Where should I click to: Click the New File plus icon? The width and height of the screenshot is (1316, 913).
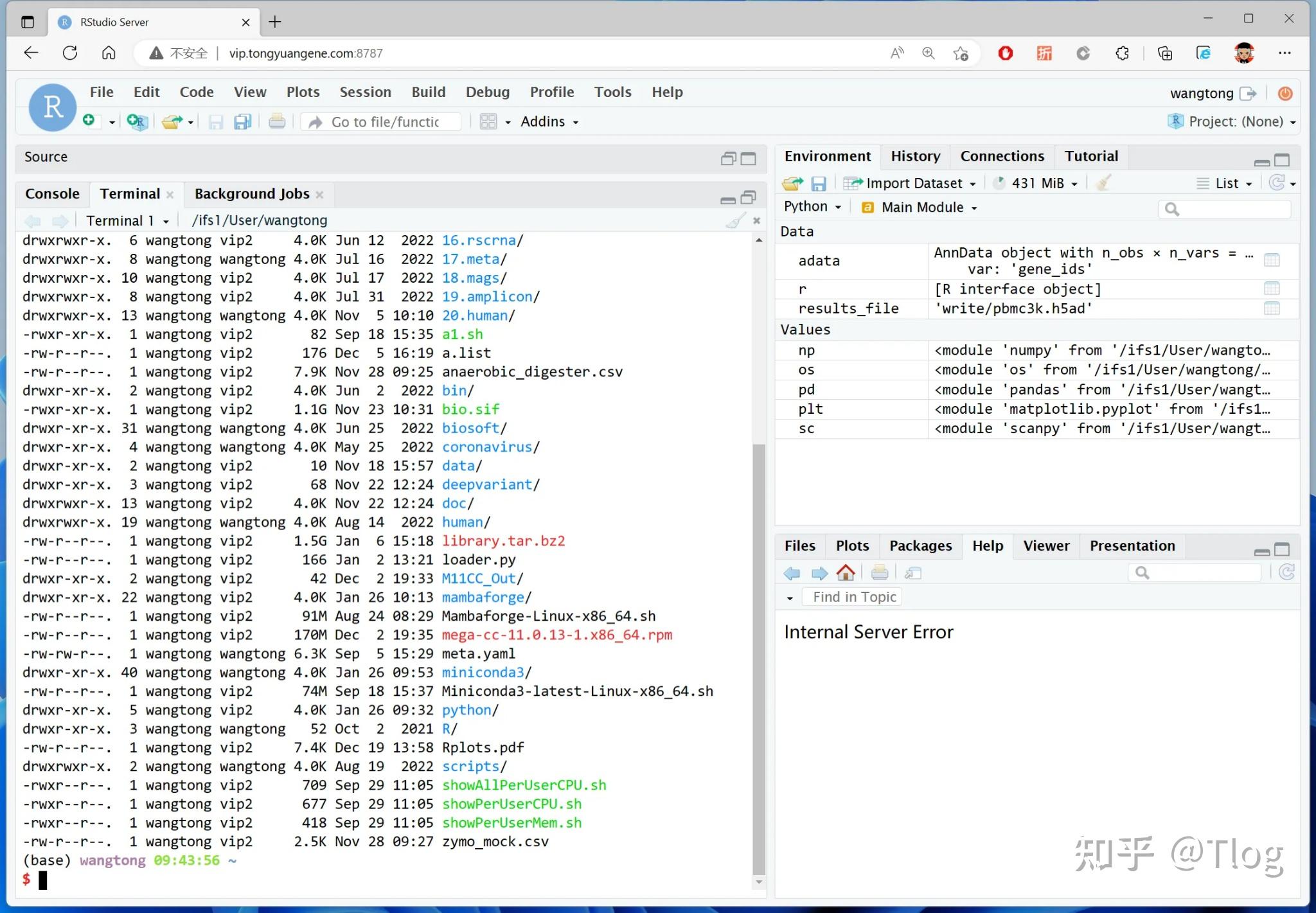(89, 121)
